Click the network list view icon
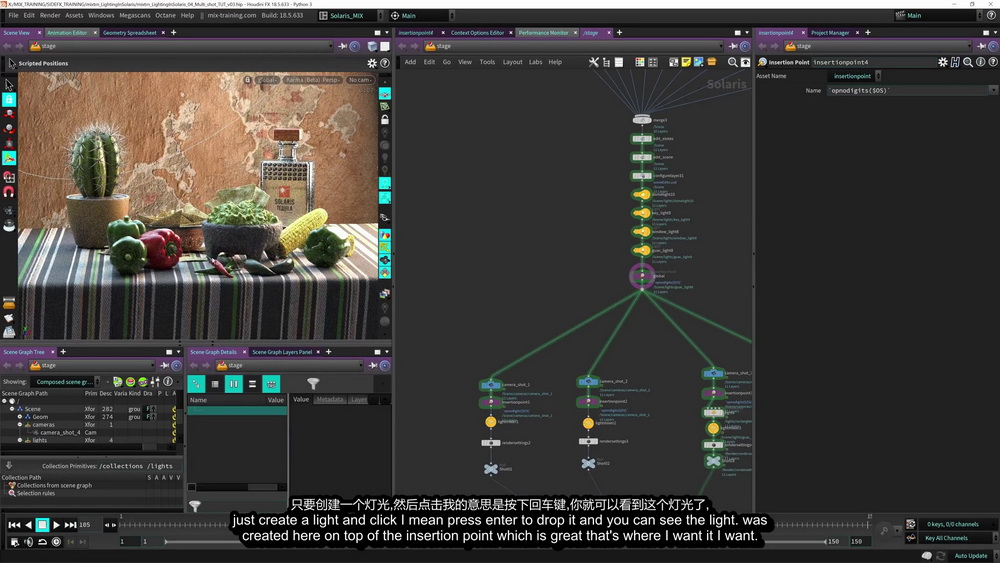 tap(619, 62)
